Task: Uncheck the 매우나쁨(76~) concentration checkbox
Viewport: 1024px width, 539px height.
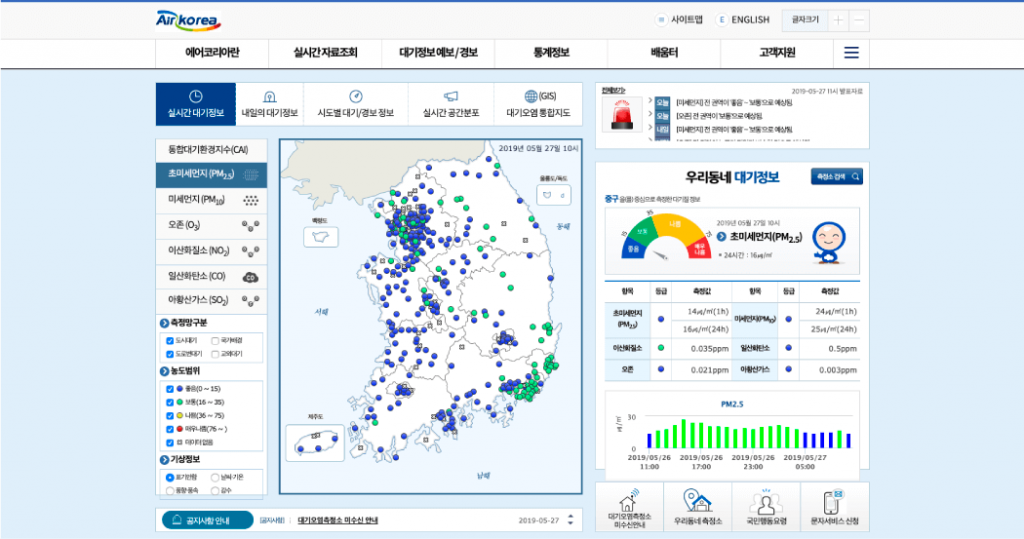Action: (x=170, y=429)
